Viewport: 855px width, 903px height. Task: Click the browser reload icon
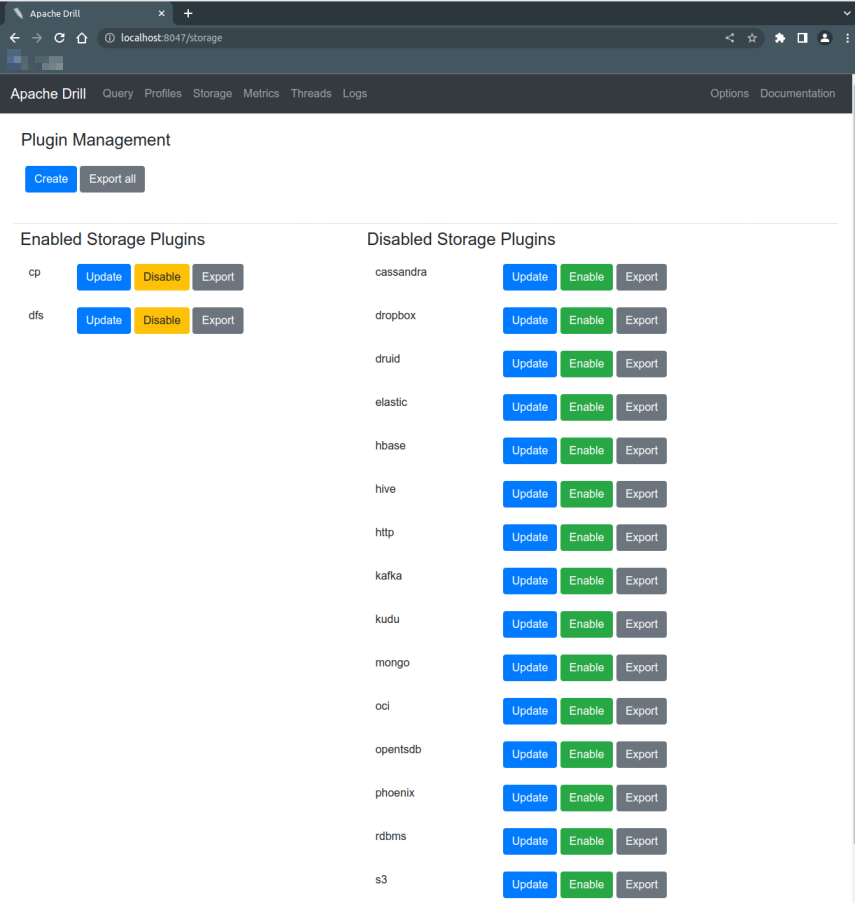tap(59, 38)
